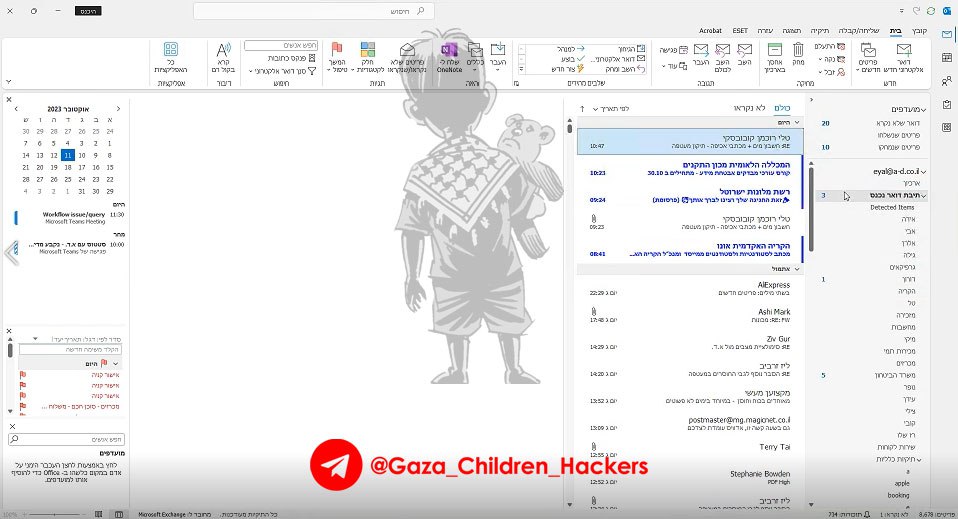This screenshot has width=958, height=519.
Task: Select the All (כולם) message filter
Action: (784, 107)
